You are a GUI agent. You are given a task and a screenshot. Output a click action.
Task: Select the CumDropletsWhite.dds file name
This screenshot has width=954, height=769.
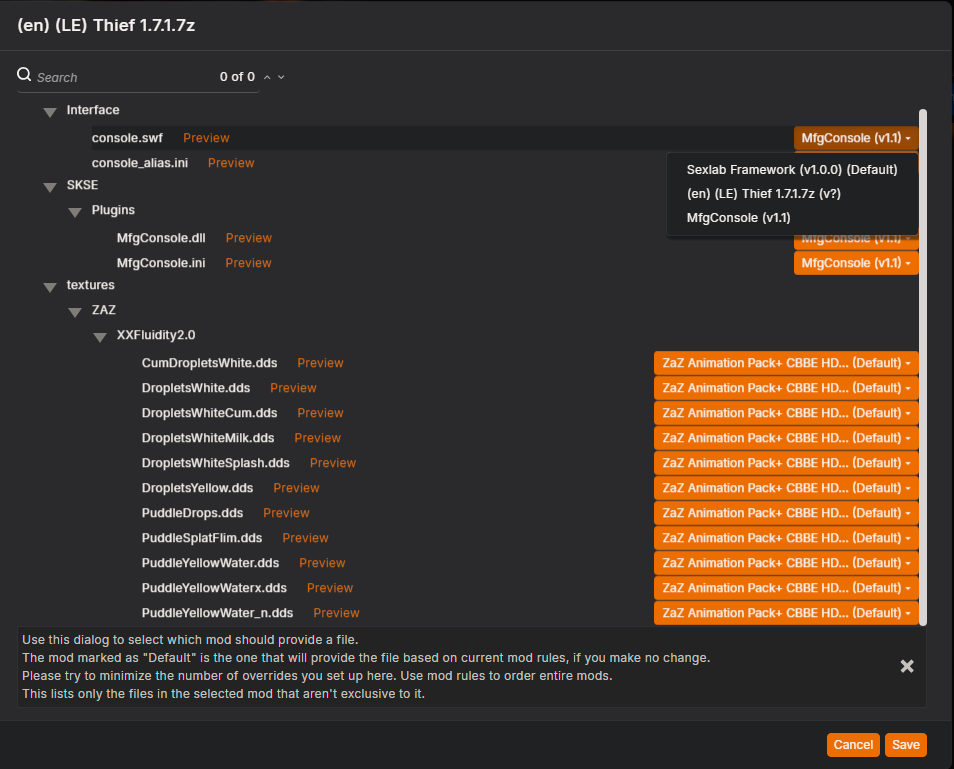coord(209,363)
